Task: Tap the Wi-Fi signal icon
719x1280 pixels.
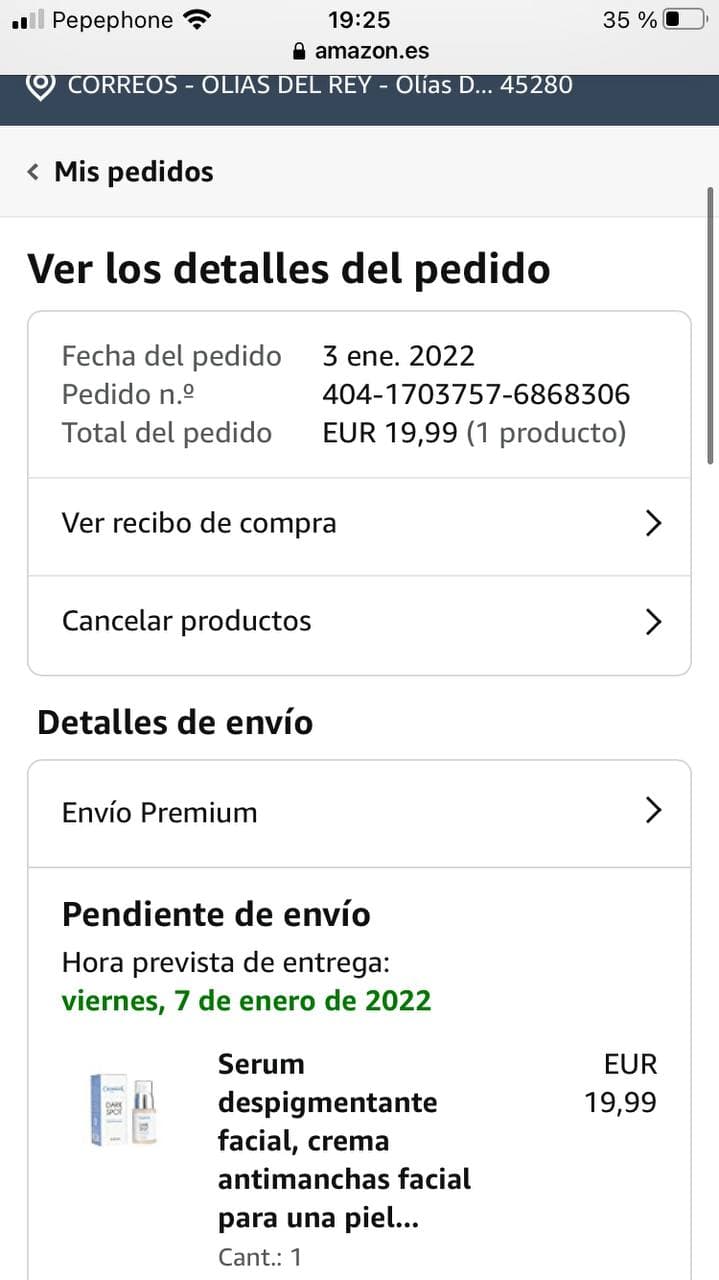Action: (x=198, y=20)
